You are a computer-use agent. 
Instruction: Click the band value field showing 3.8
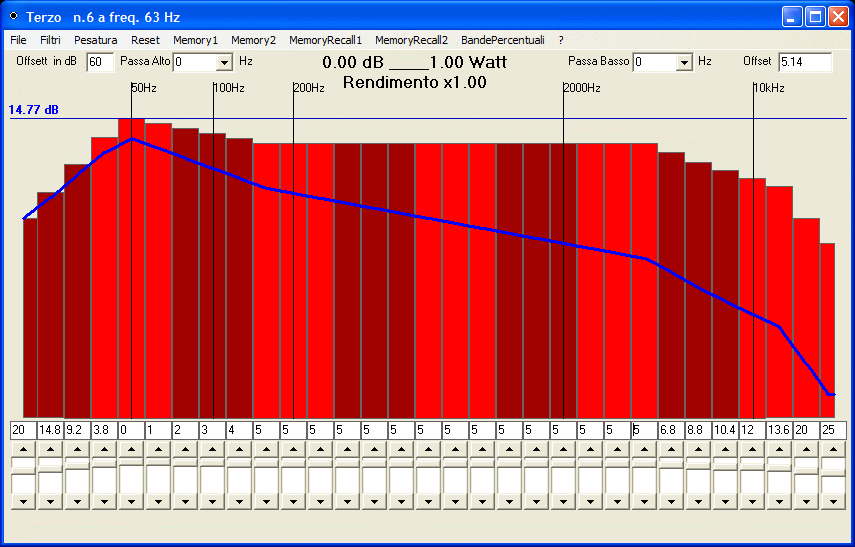coord(104,430)
